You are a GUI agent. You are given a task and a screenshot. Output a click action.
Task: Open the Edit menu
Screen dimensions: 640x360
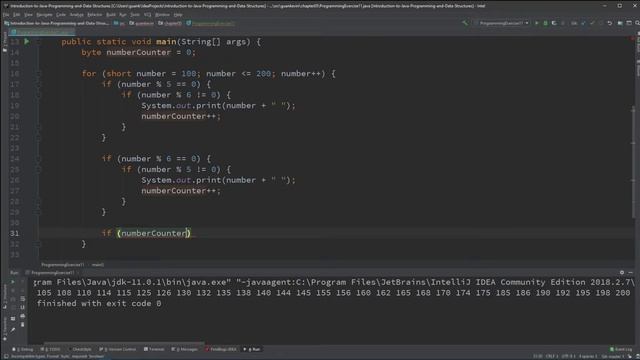point(16,15)
